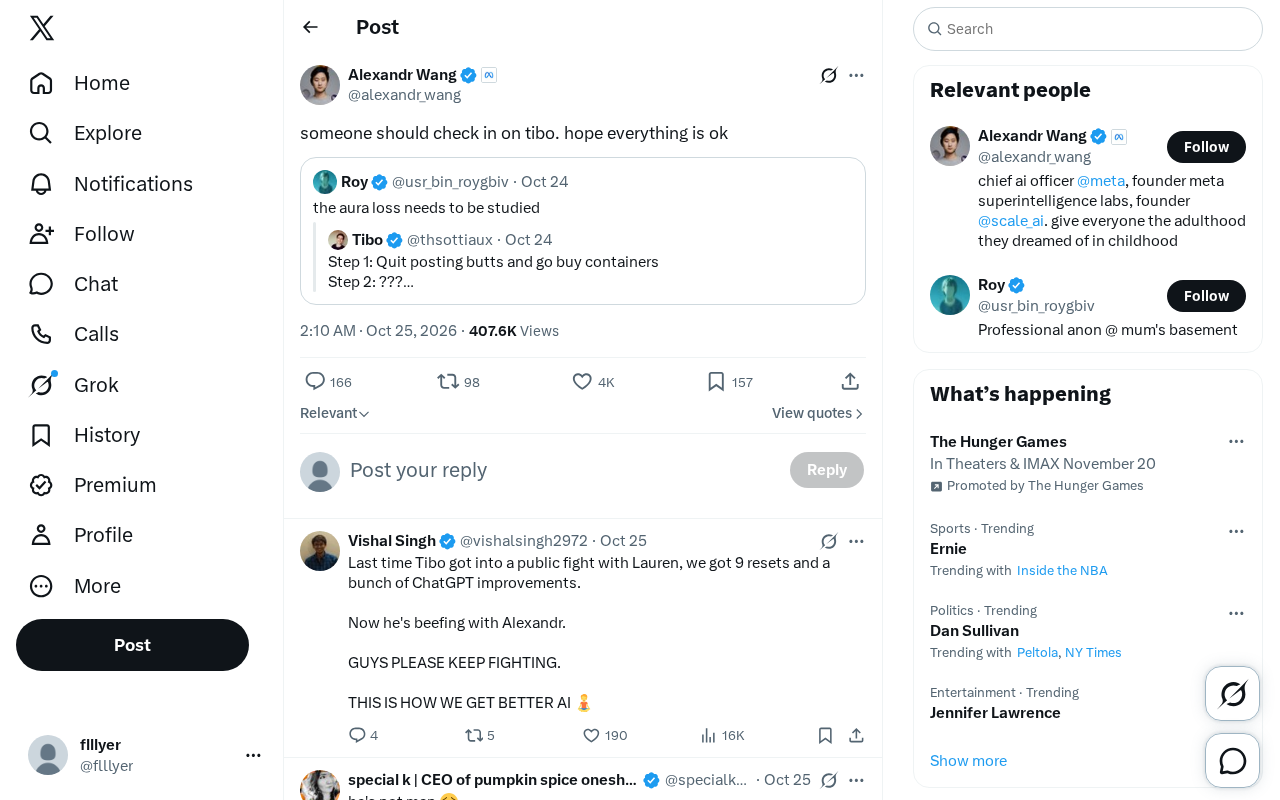
Task: Open View quotes link
Action: click(818, 413)
